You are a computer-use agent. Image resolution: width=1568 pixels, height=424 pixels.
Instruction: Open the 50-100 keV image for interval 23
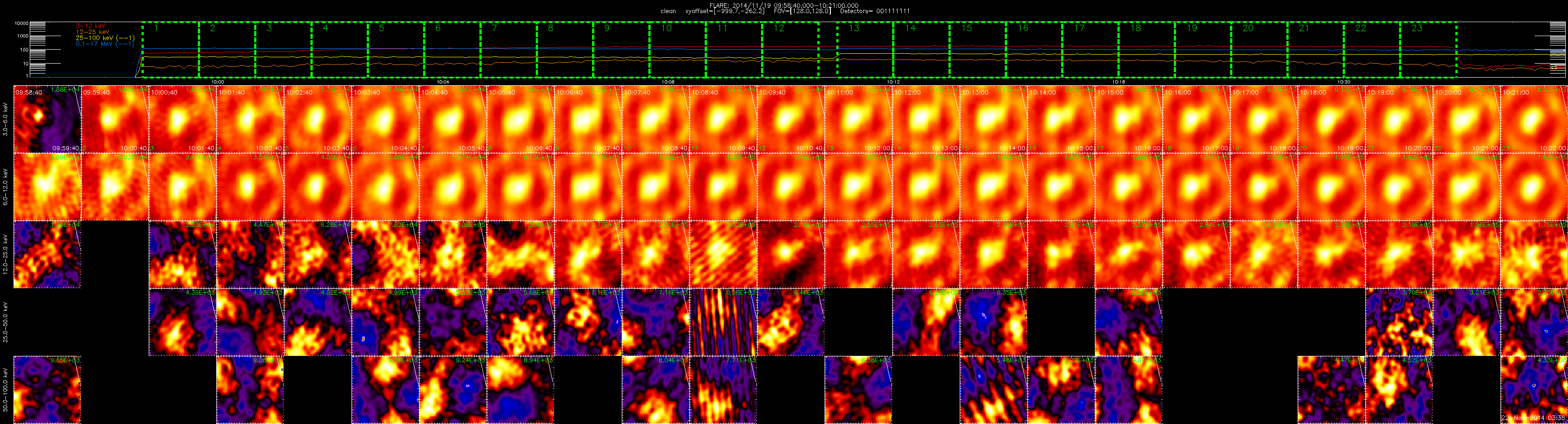[x=1534, y=389]
